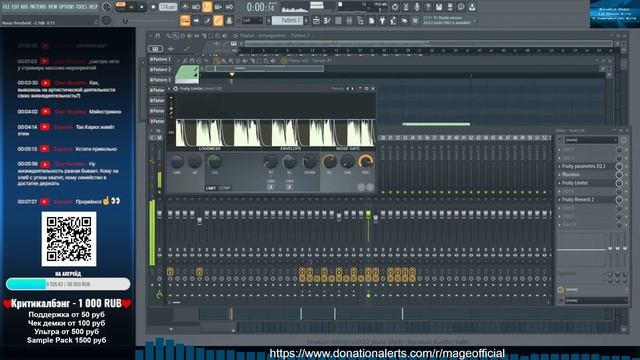Open the Pattern 7 selector dropdown
This screenshot has height=360, width=640.
coord(287,20)
